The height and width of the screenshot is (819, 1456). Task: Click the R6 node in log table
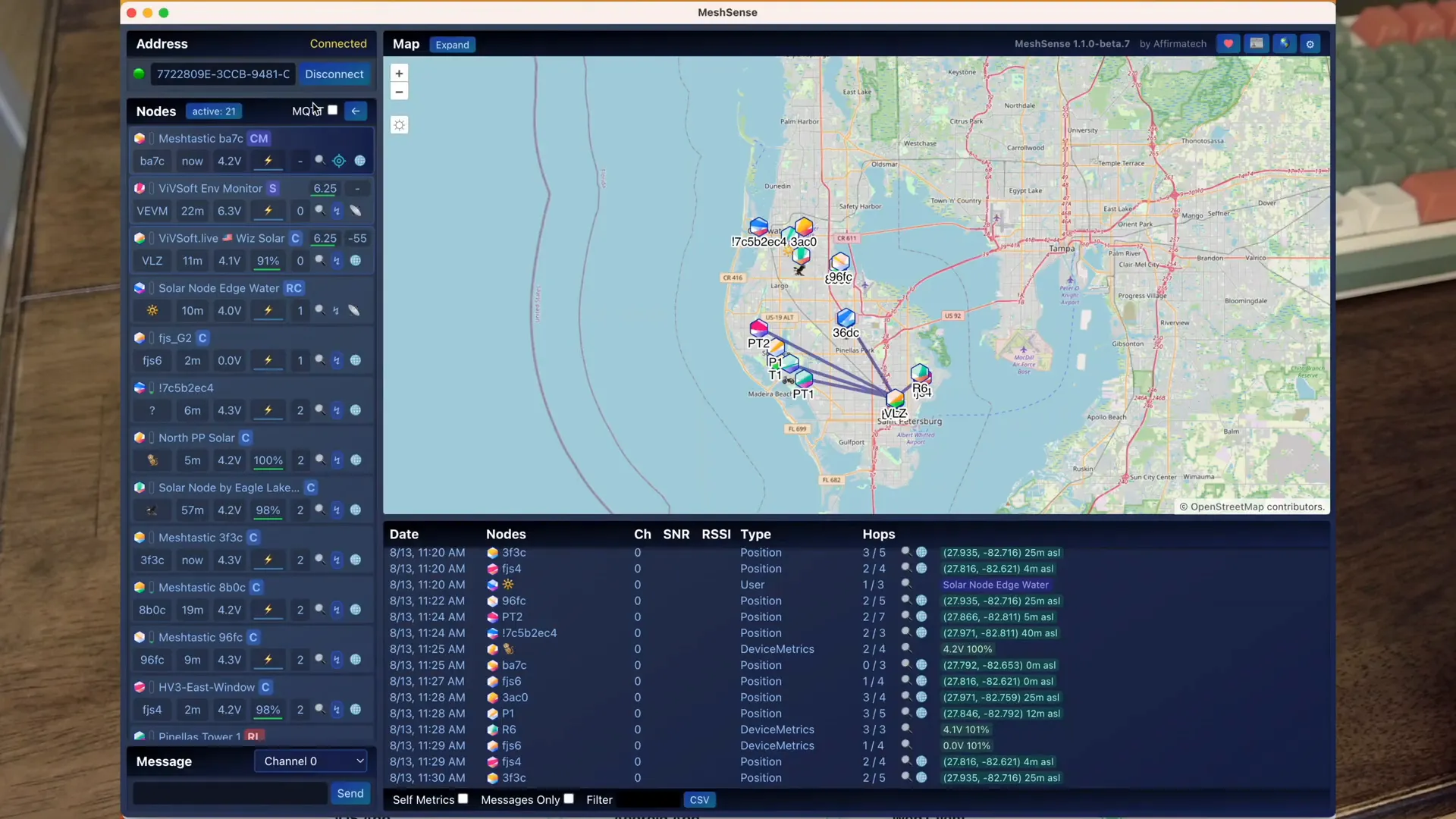(x=508, y=730)
